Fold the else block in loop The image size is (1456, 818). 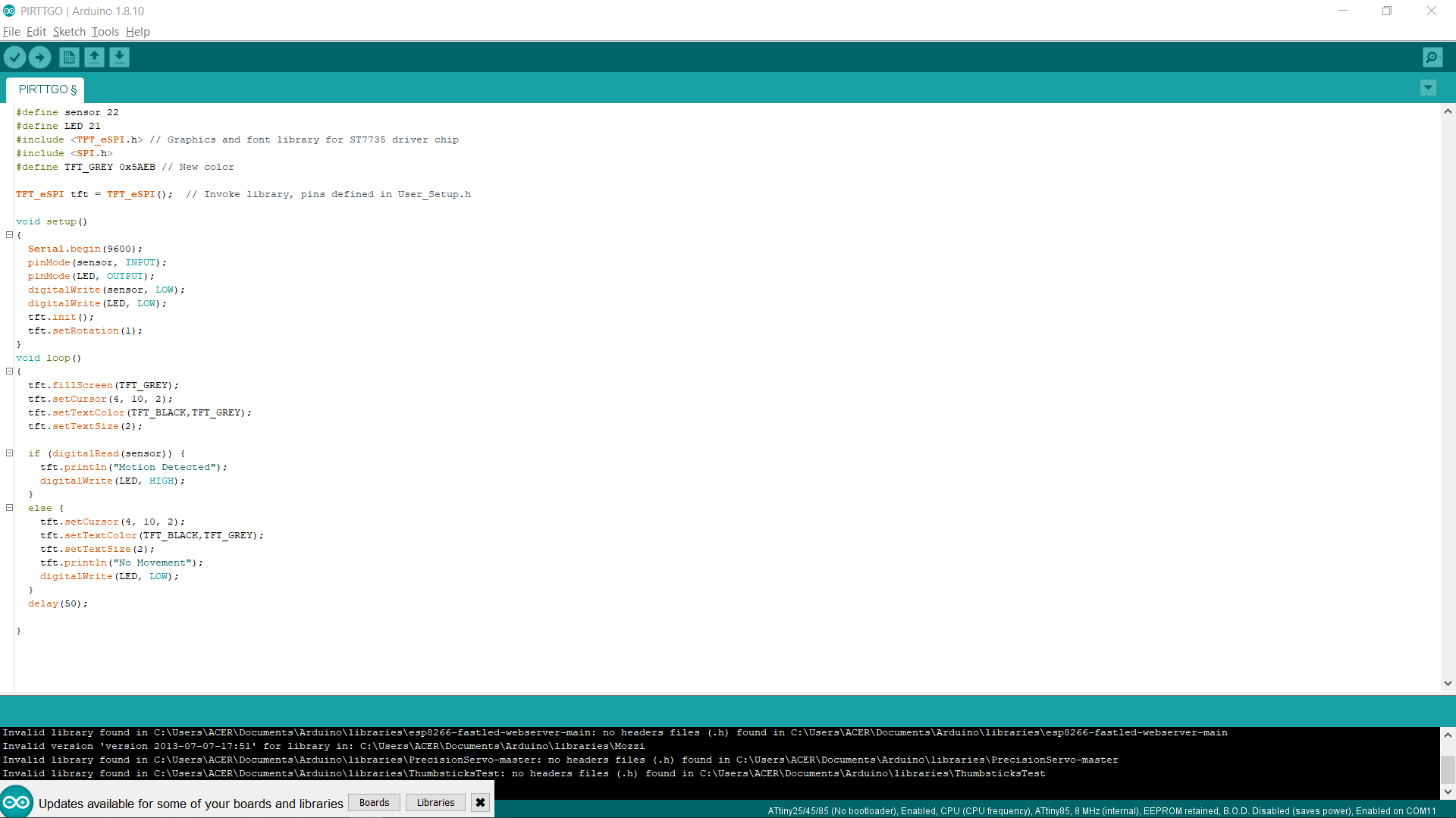[x=10, y=508]
